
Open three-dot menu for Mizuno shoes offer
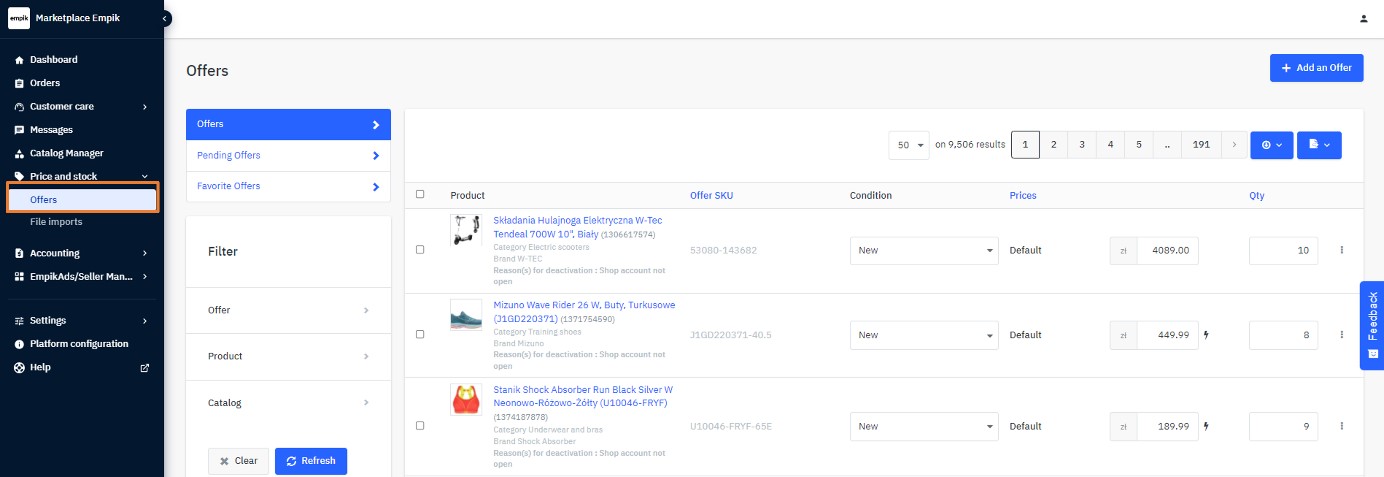(x=1341, y=335)
